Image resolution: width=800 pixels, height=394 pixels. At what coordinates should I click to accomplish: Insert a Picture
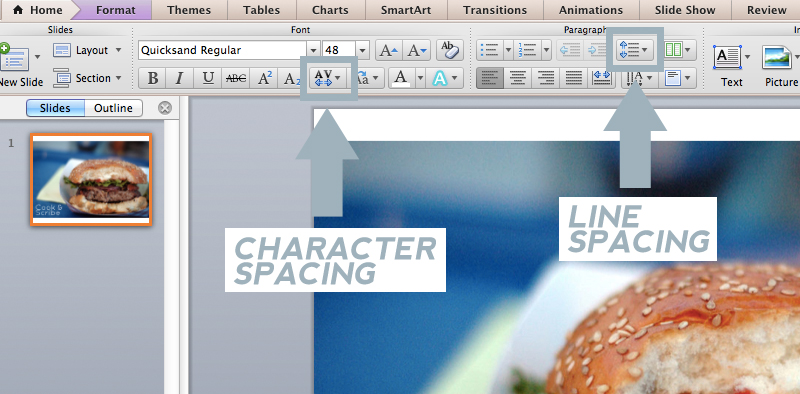(x=777, y=57)
